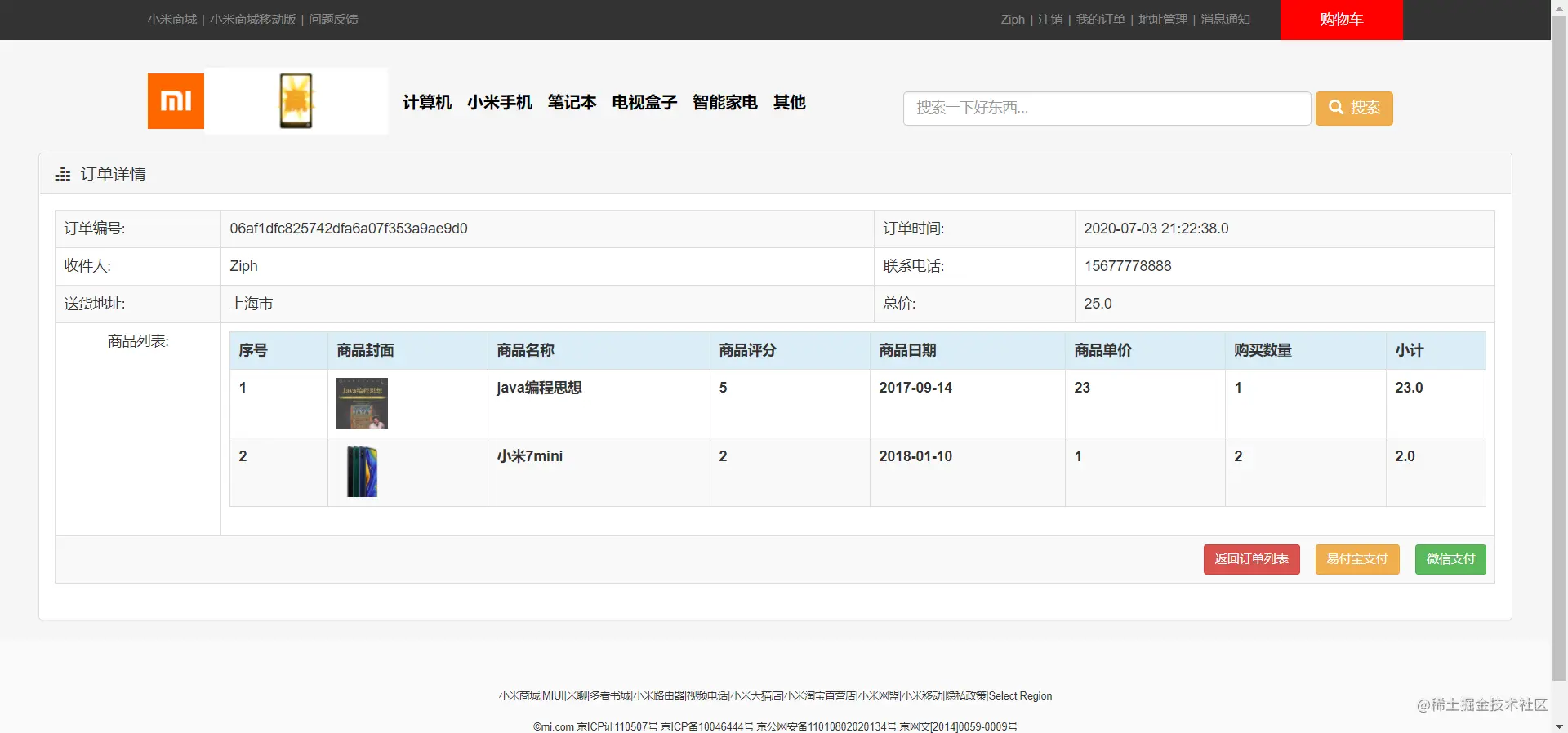The height and width of the screenshot is (733, 1568).
Task: Select the 笔记本 category
Action: (572, 102)
